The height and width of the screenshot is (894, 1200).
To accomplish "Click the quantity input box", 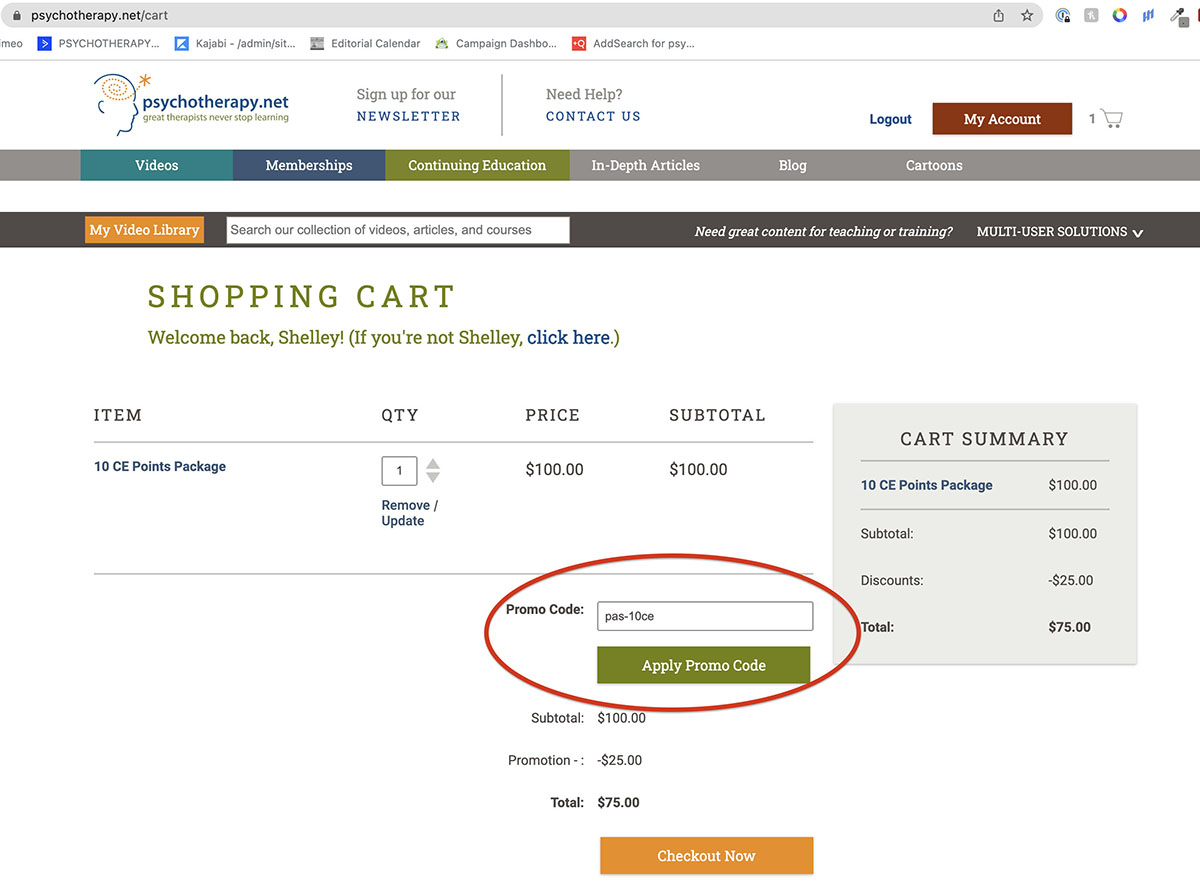I will pyautogui.click(x=399, y=470).
